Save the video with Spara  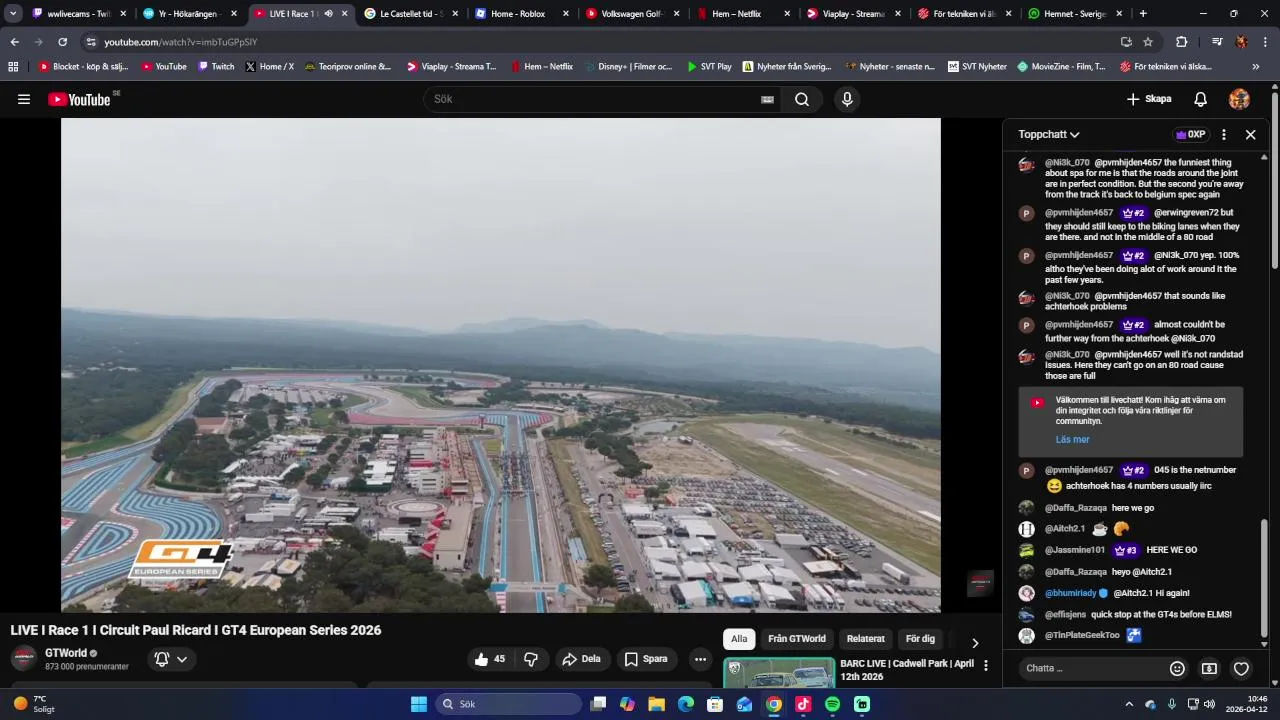pyautogui.click(x=646, y=659)
